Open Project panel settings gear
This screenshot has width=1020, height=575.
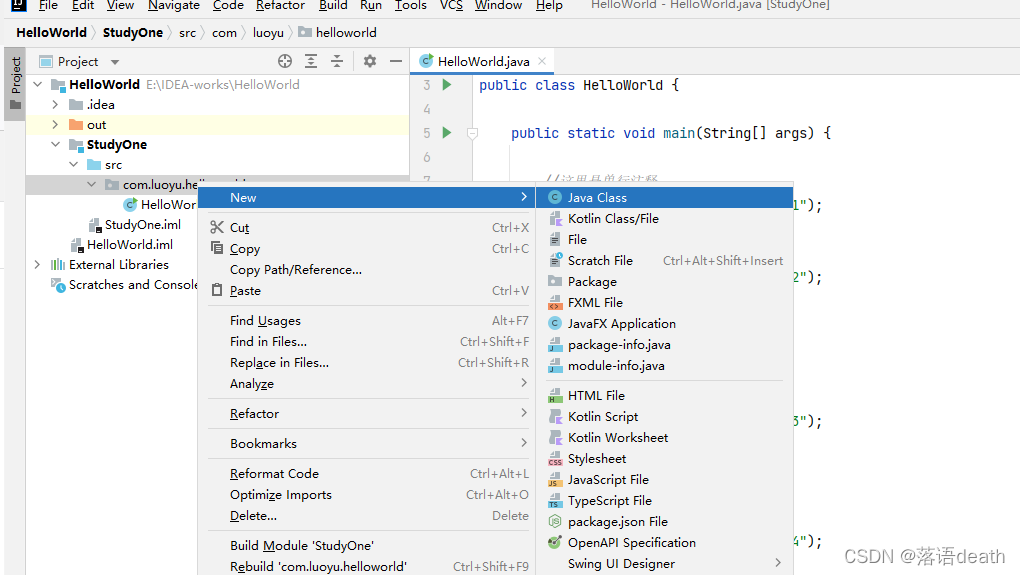coord(370,61)
